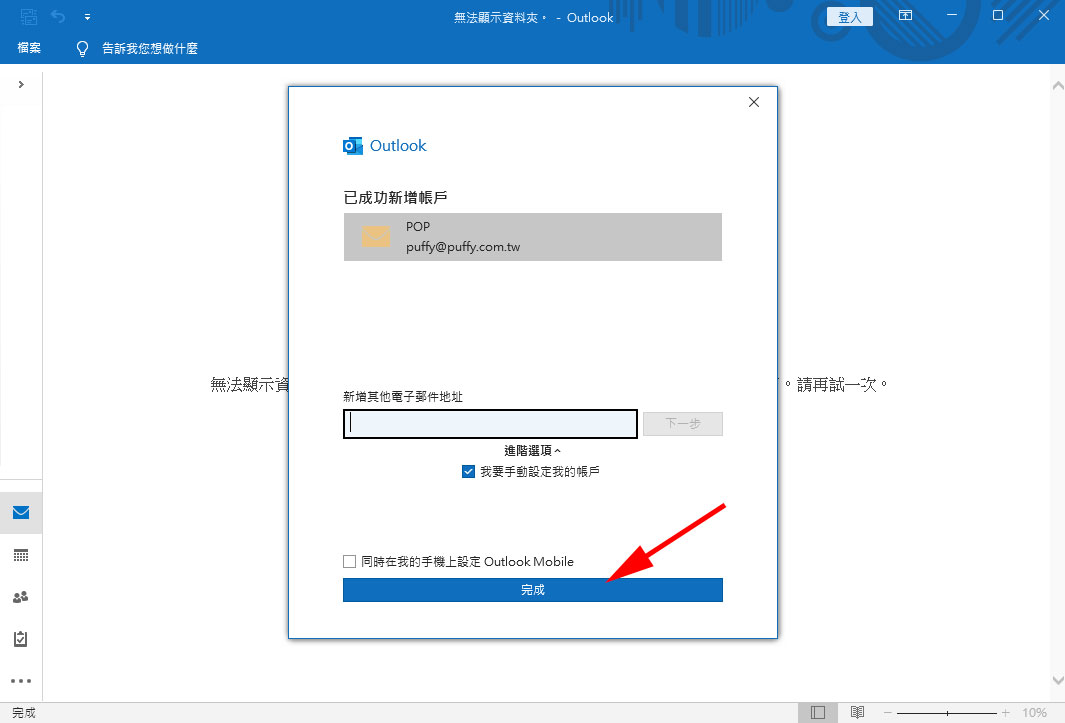Click the send/receive all folders icon
This screenshot has width=1065, height=723.
[x=29, y=16]
